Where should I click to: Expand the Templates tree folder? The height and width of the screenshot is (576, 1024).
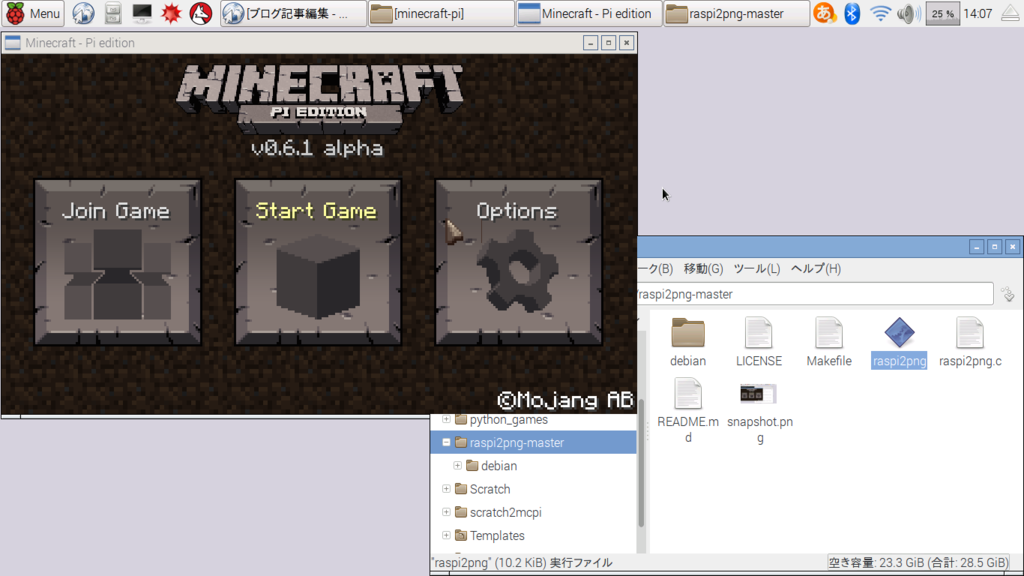click(x=446, y=536)
